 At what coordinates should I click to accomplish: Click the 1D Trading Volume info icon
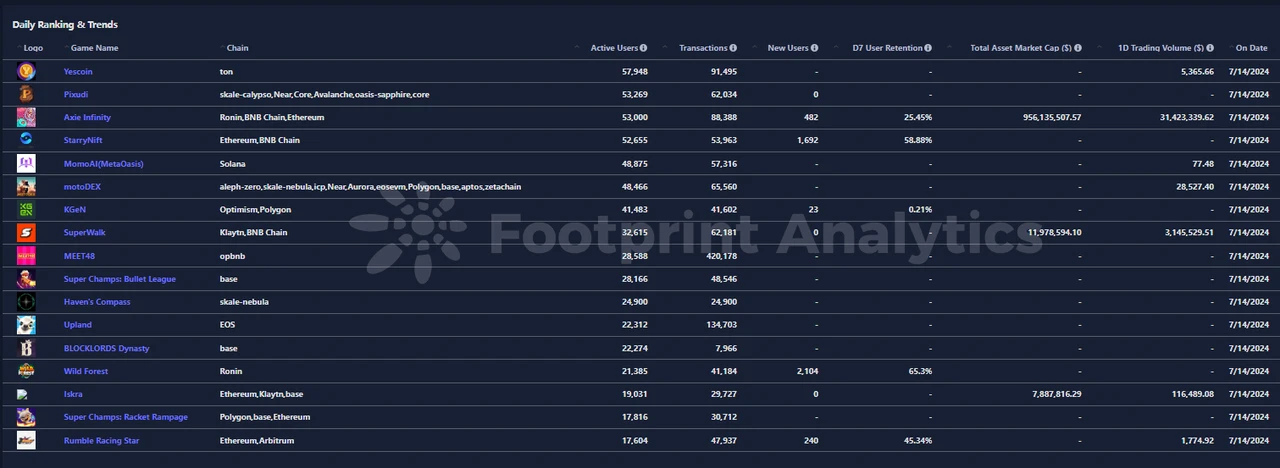click(1210, 48)
